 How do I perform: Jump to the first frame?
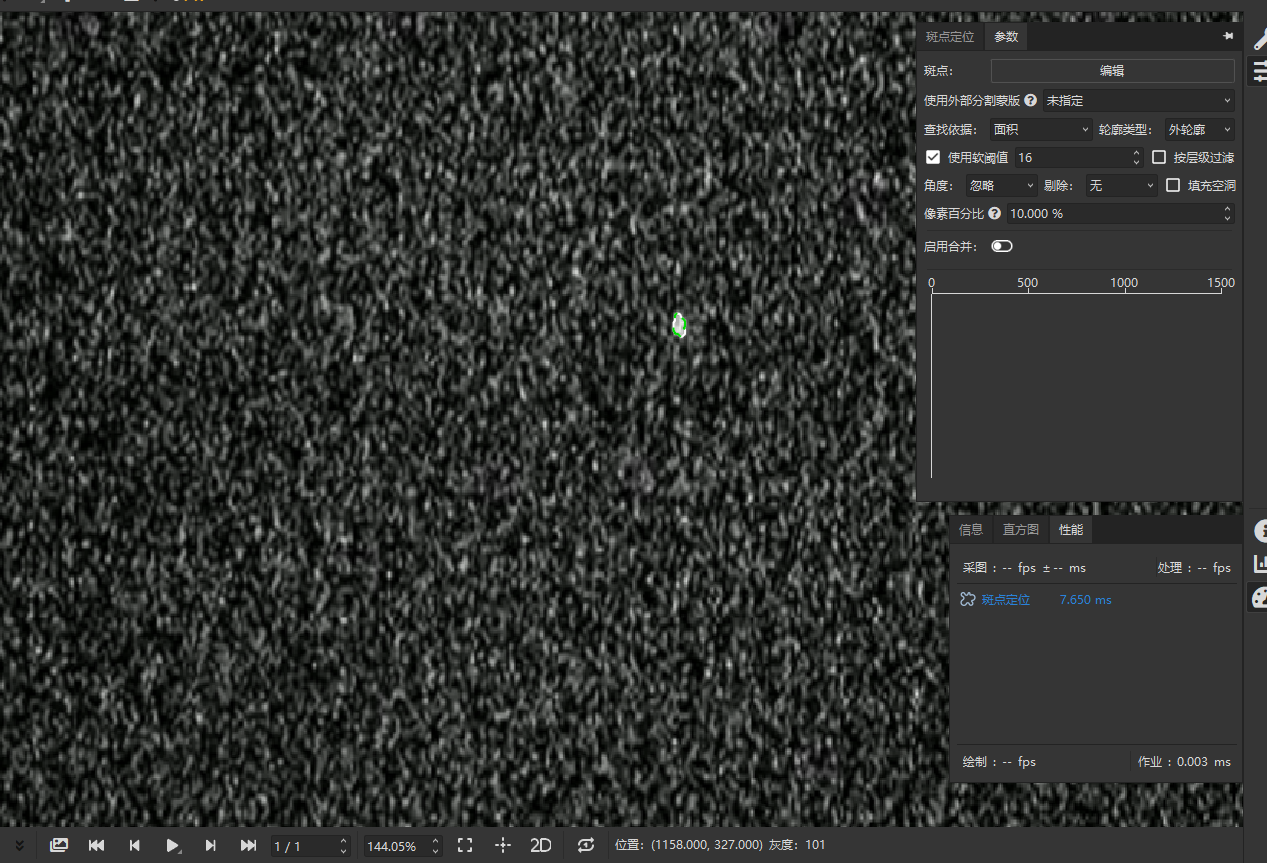97,845
